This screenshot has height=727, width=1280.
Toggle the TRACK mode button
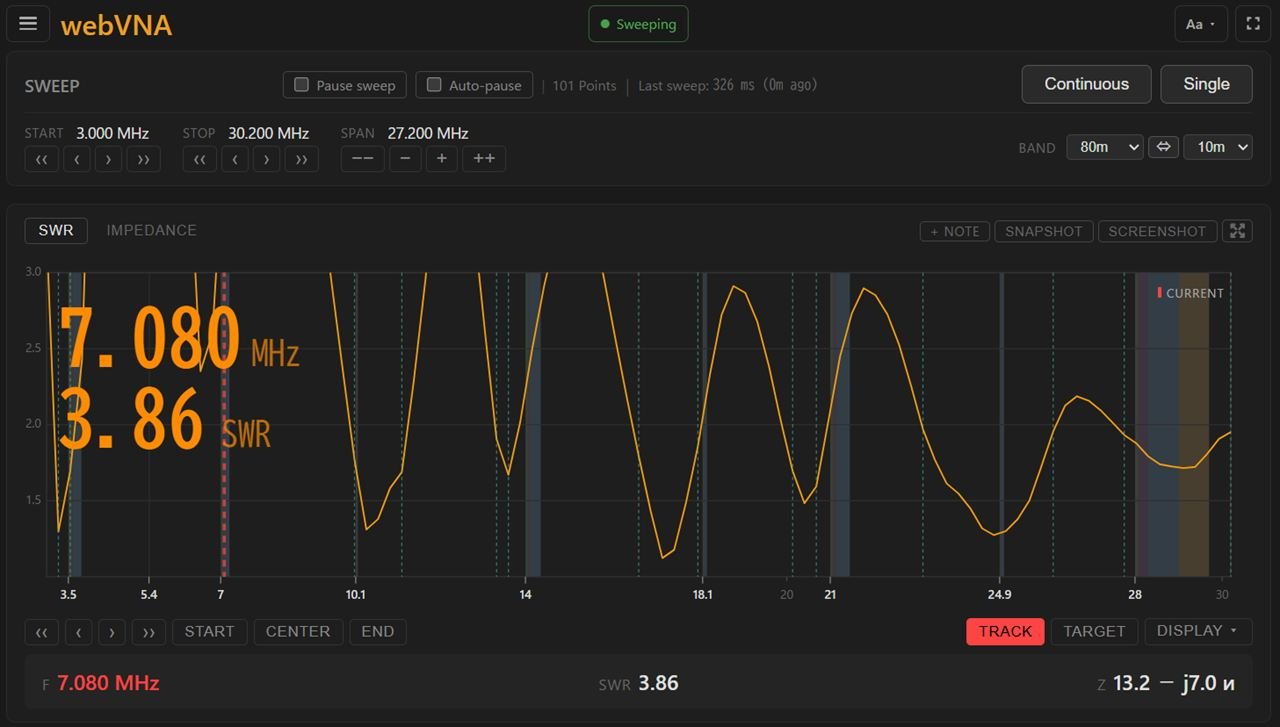[x=1005, y=631]
